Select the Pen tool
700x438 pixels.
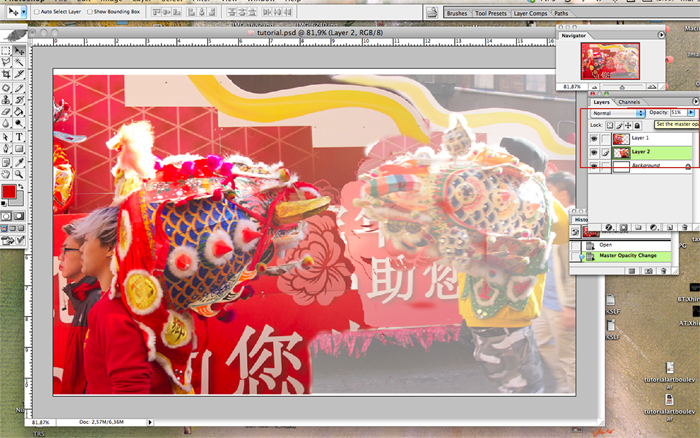coord(6,149)
